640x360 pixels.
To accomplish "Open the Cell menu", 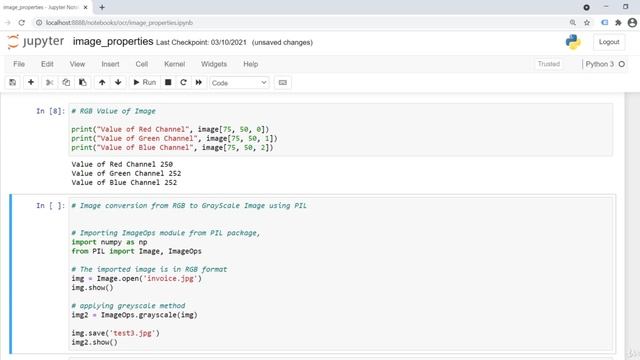I will pos(142,64).
